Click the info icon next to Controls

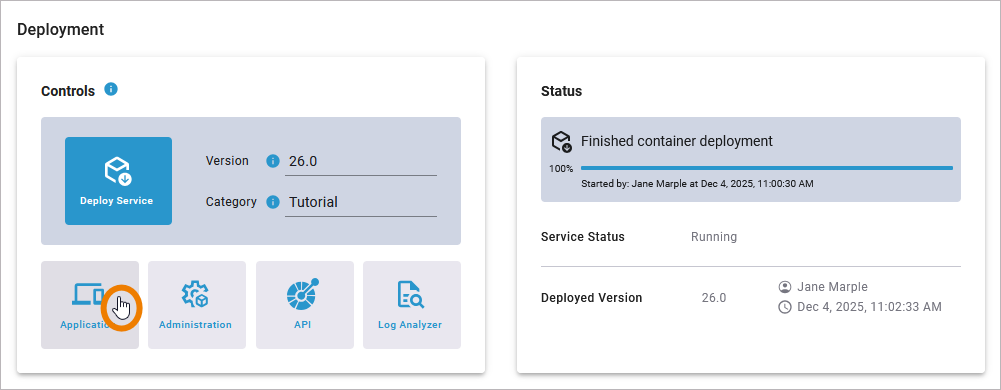(111, 89)
